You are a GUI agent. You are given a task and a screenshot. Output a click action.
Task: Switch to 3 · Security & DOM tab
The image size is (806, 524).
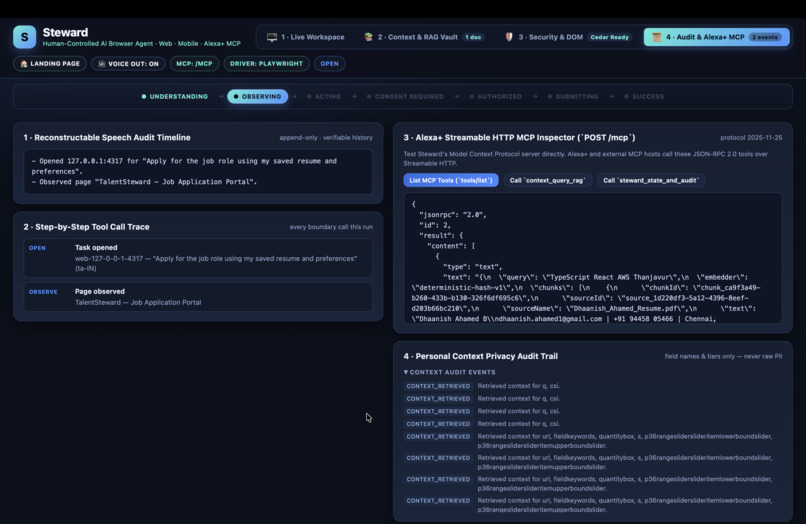[x=569, y=37]
